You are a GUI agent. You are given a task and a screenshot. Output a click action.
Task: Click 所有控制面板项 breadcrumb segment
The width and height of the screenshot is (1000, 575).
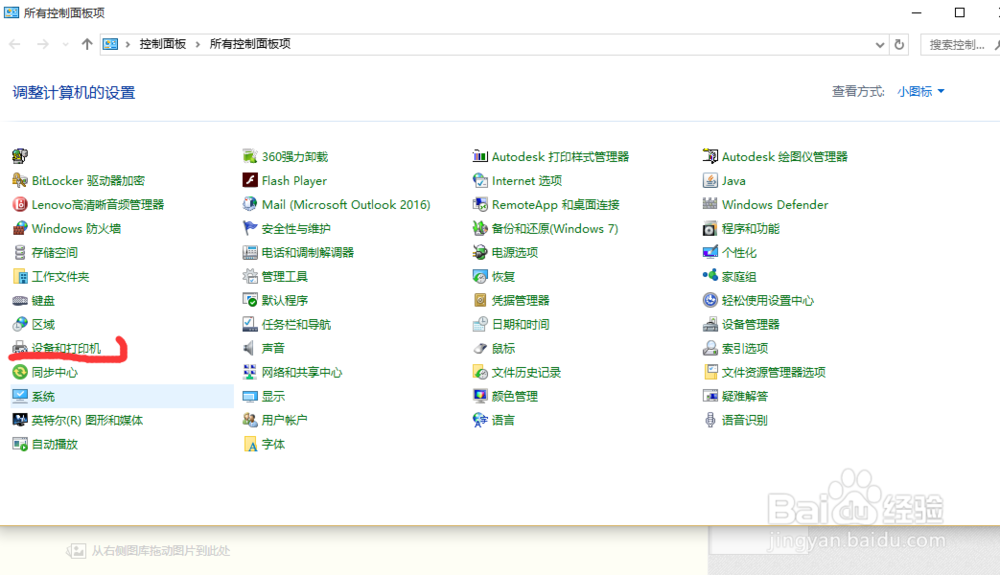(x=250, y=44)
